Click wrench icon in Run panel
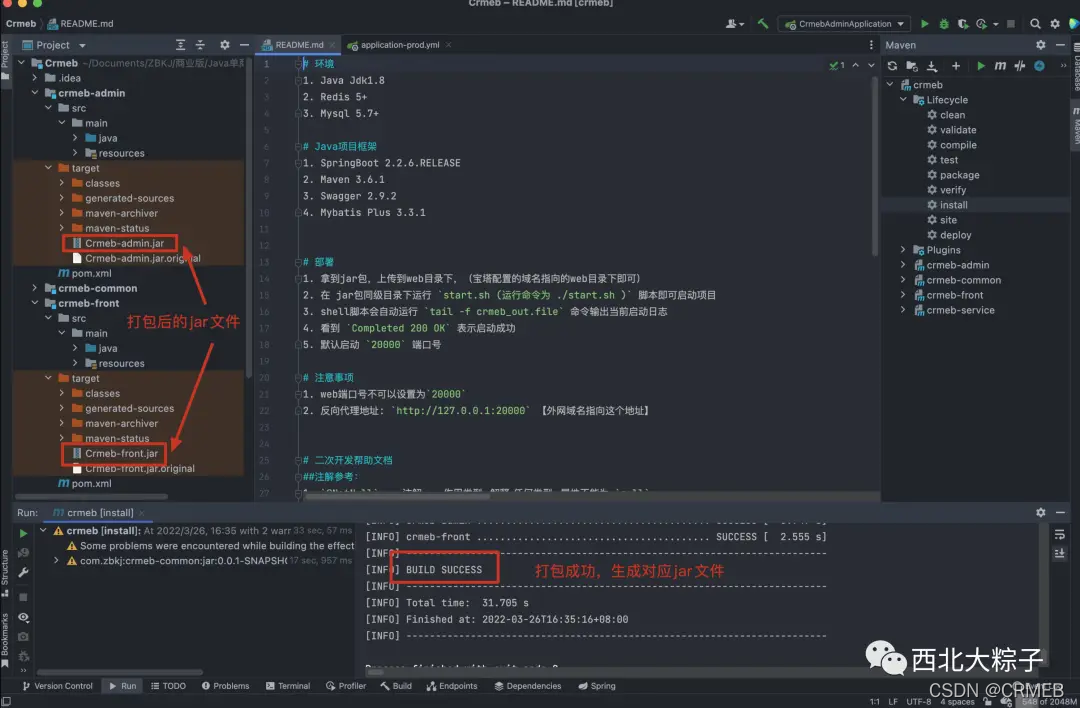Screen dimensions: 1080x708 (x=23, y=572)
